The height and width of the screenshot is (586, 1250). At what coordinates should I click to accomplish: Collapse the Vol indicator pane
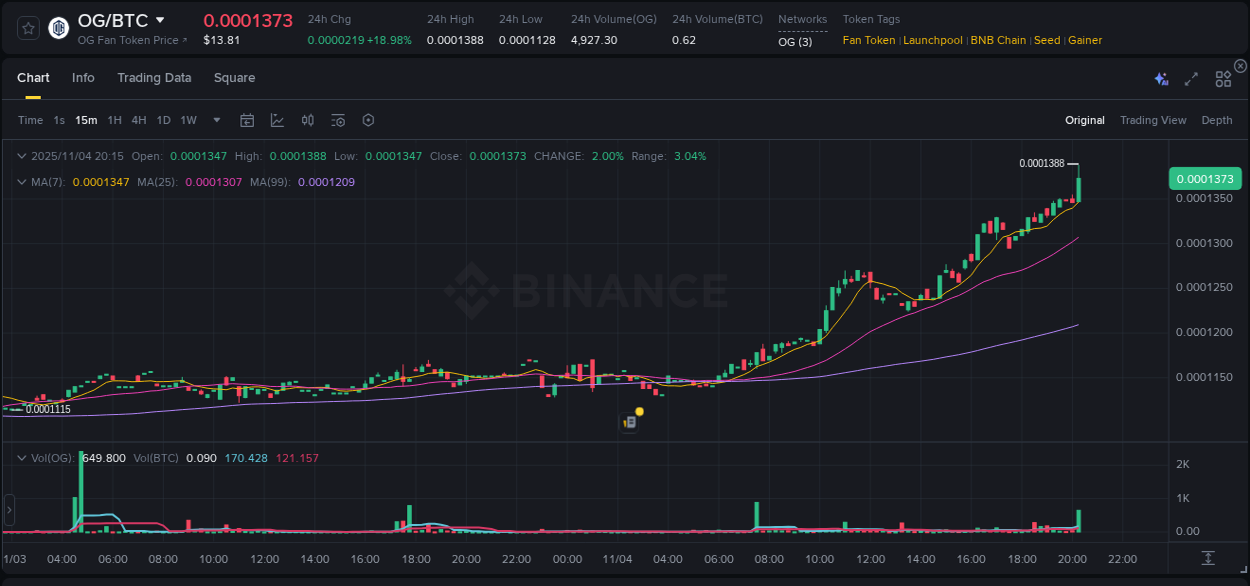pos(21,457)
